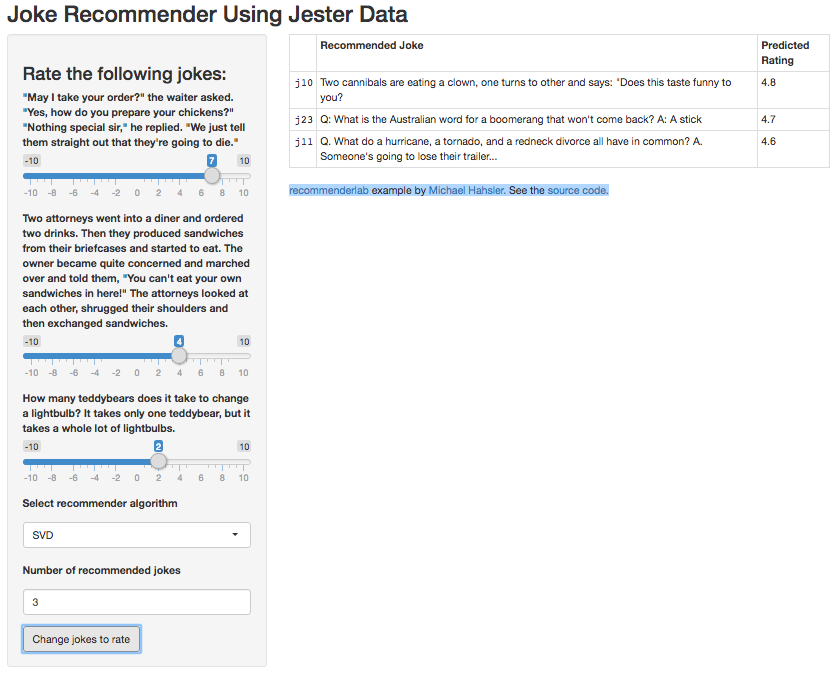Select the j10 cannibals joke row
The image size is (838, 673).
[559, 90]
